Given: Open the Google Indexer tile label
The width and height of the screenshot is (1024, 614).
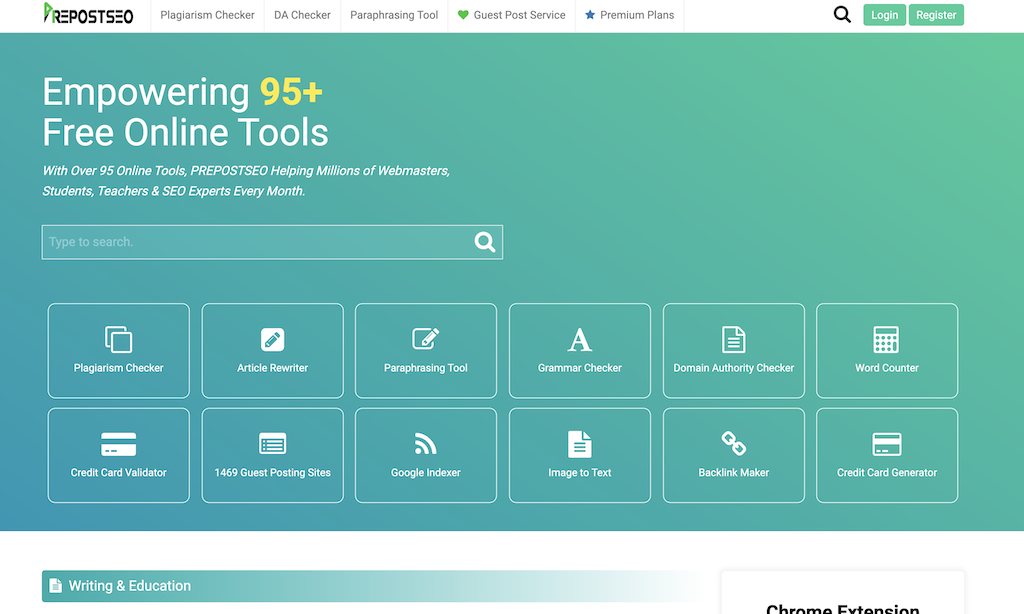Looking at the screenshot, I should point(426,472).
